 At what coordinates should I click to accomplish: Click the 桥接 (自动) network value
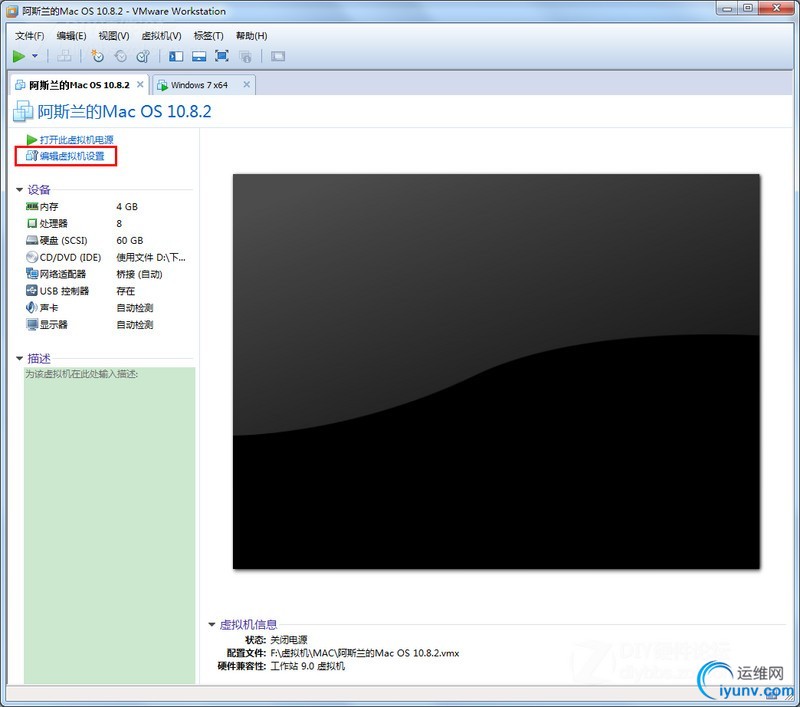139,274
